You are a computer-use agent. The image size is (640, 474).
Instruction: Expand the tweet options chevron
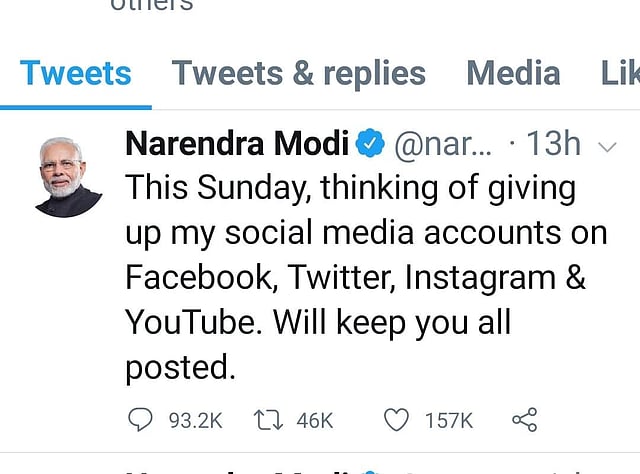pos(606,146)
